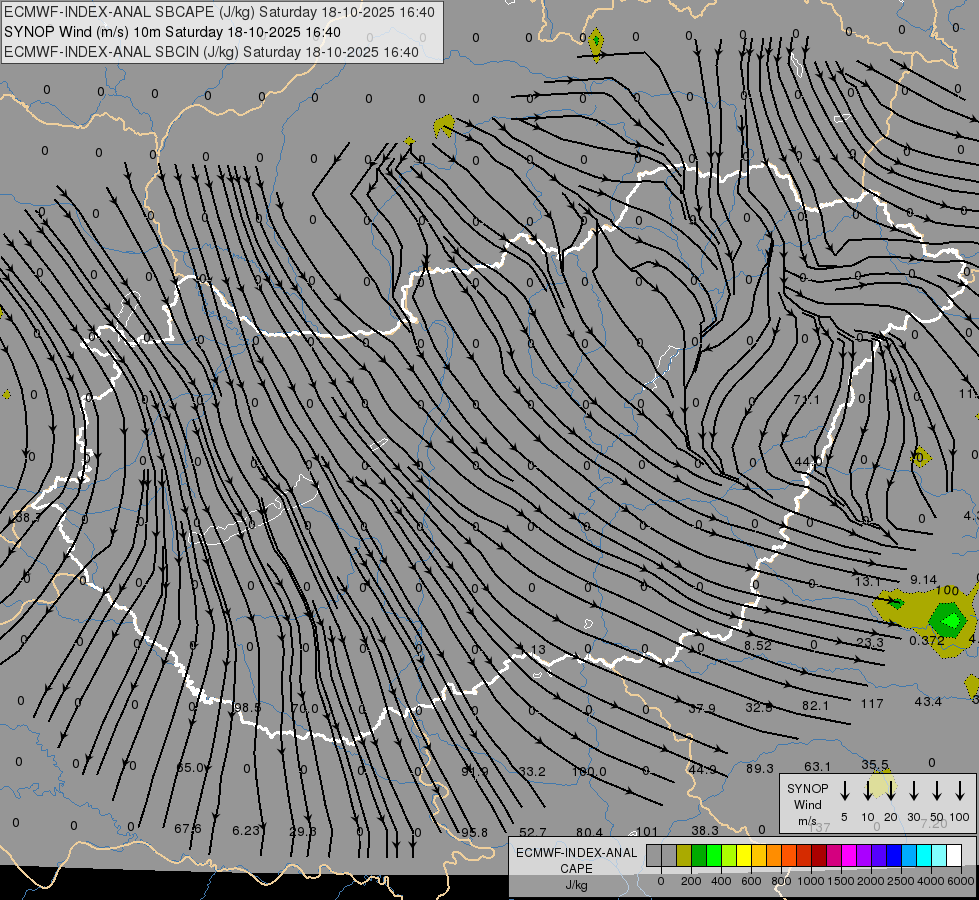Click the 98.5 CAPE value on map
This screenshot has height=900, width=979.
(247, 708)
